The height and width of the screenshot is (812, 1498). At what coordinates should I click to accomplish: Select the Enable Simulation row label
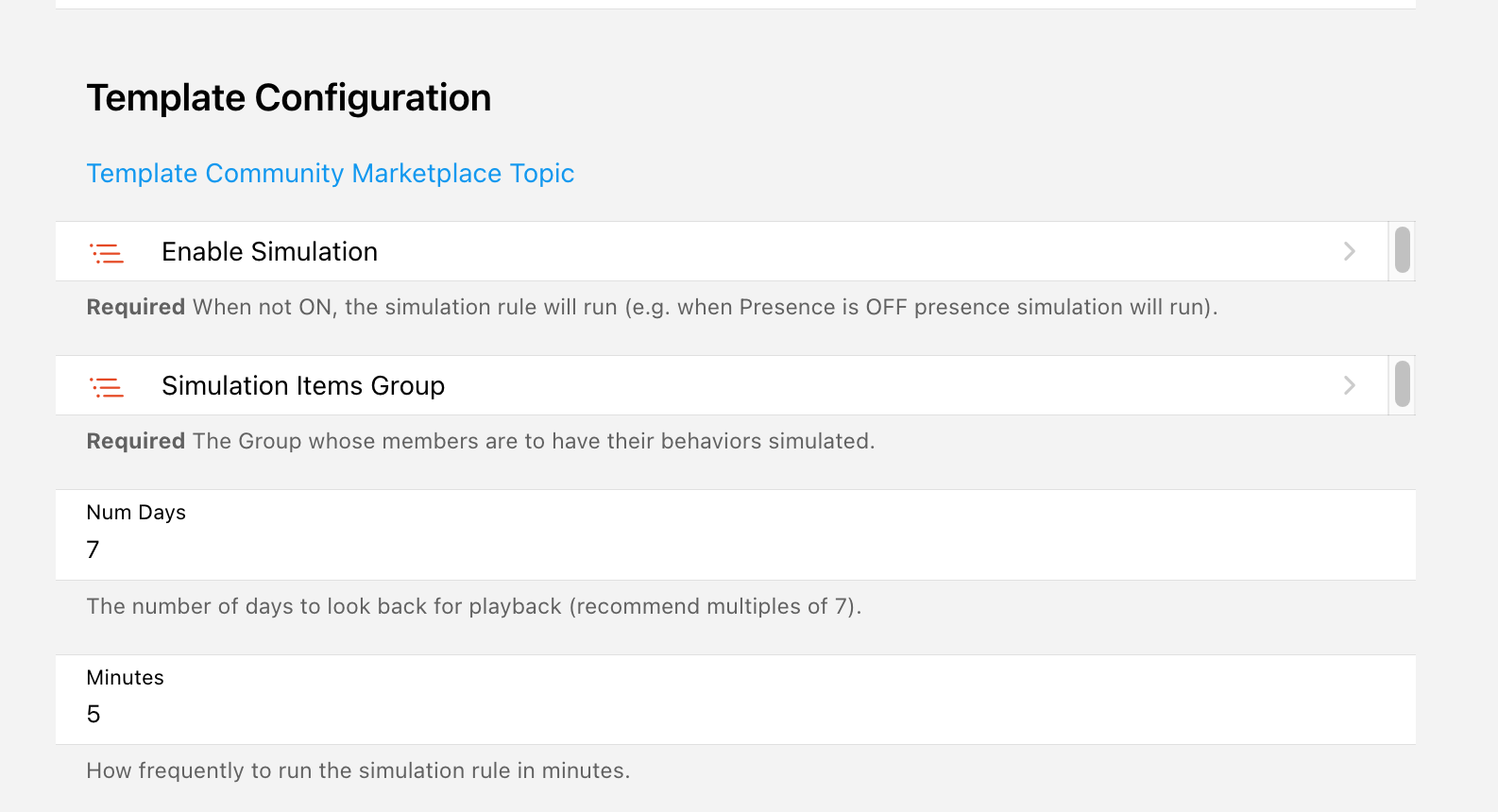[x=269, y=252]
